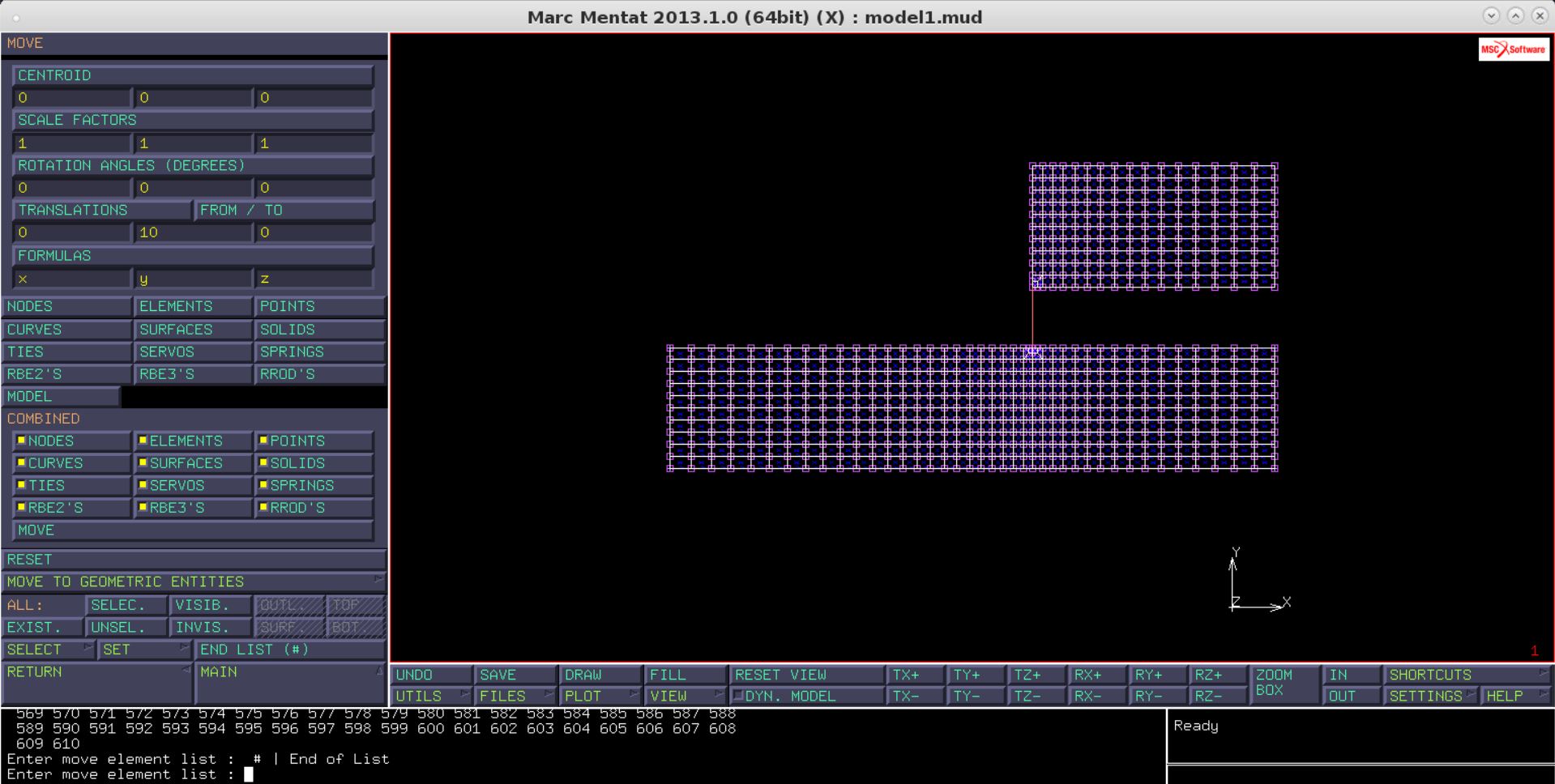The height and width of the screenshot is (784, 1555).
Task: Move NODES entity button
Action: 66,306
